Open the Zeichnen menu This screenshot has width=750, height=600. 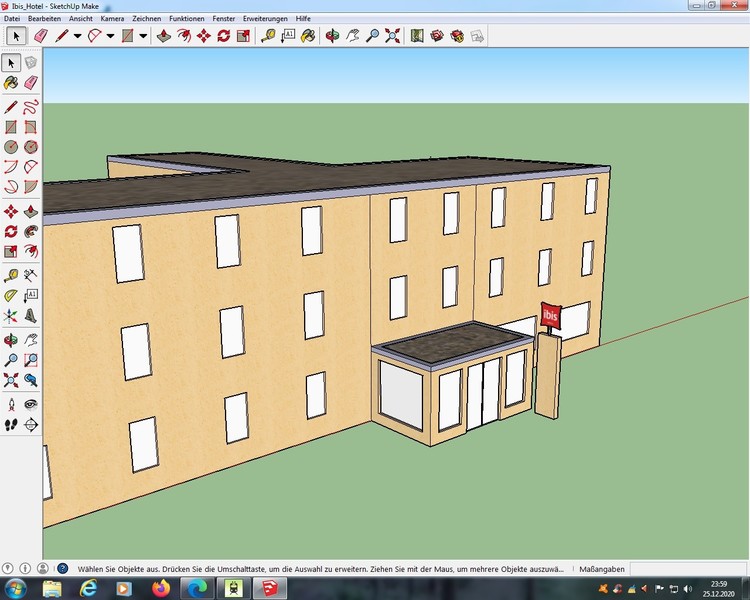click(146, 19)
